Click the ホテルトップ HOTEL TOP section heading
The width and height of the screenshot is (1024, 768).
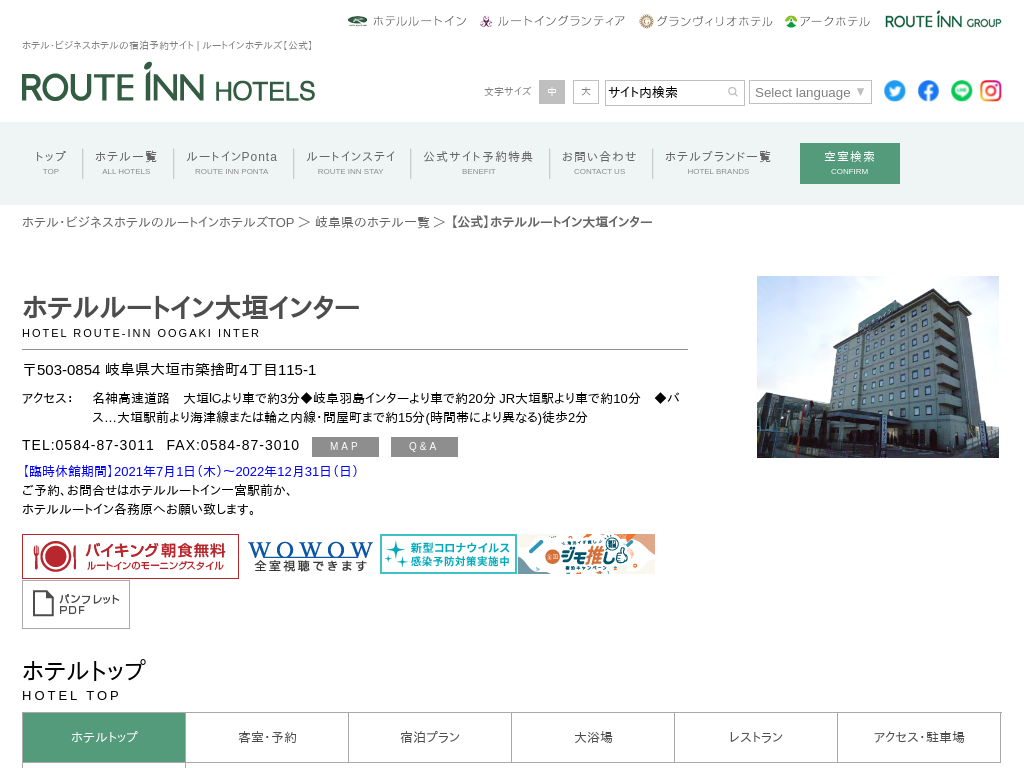84,680
